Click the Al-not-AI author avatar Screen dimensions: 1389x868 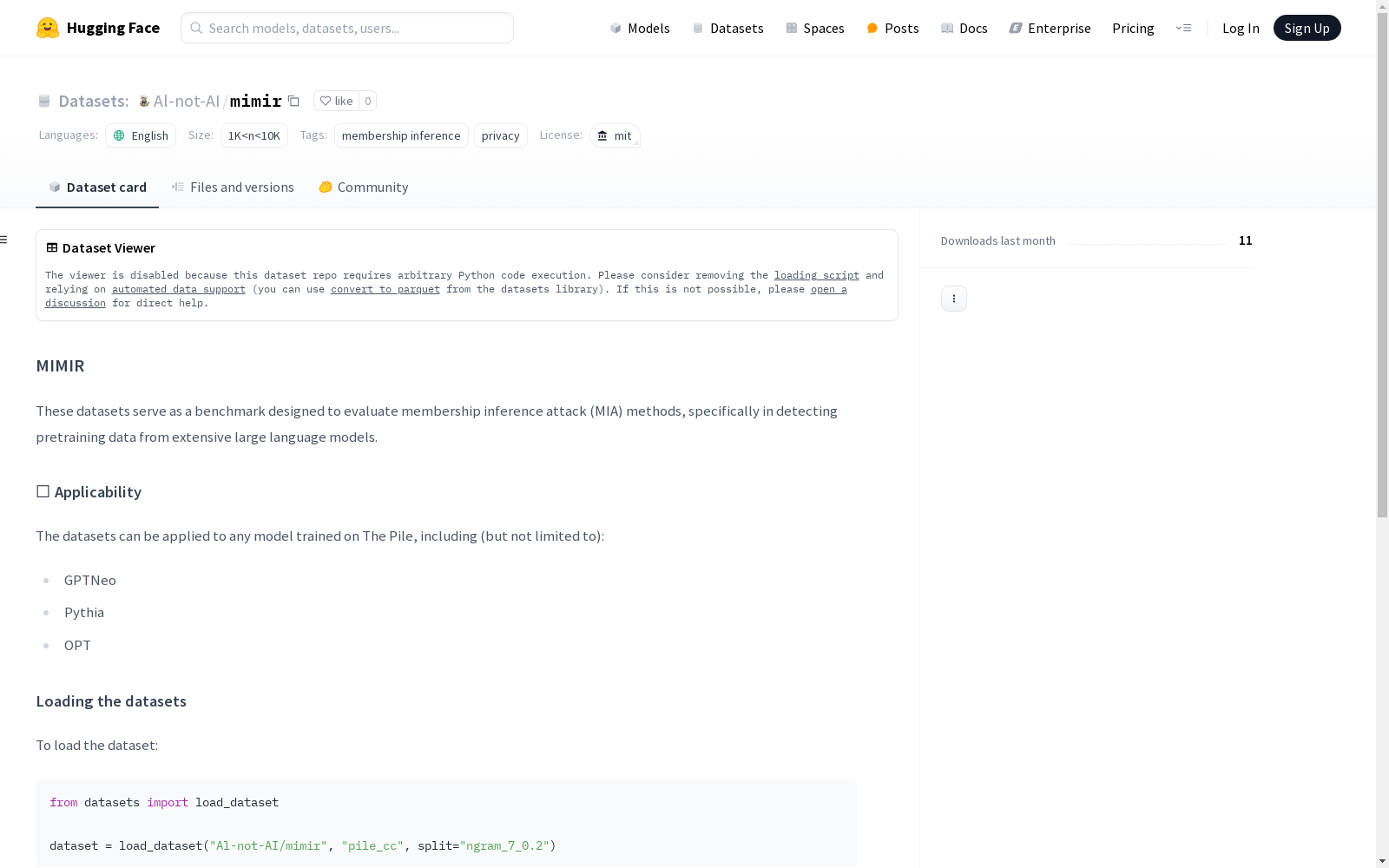point(144,101)
